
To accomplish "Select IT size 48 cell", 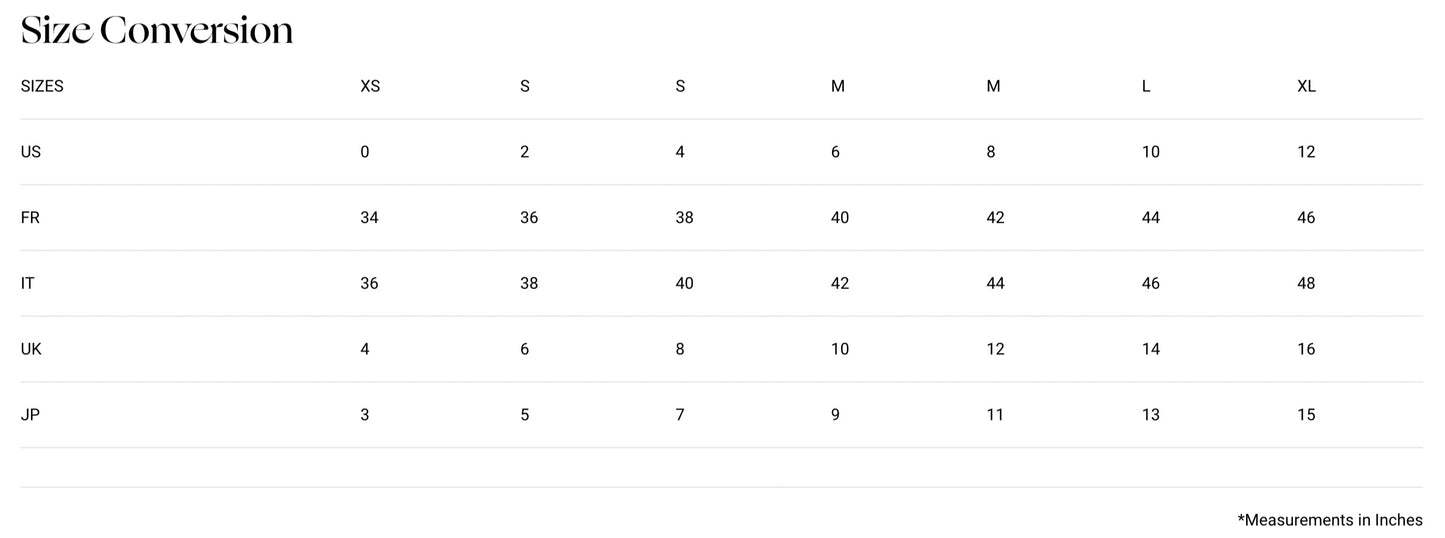I will click(x=1306, y=283).
